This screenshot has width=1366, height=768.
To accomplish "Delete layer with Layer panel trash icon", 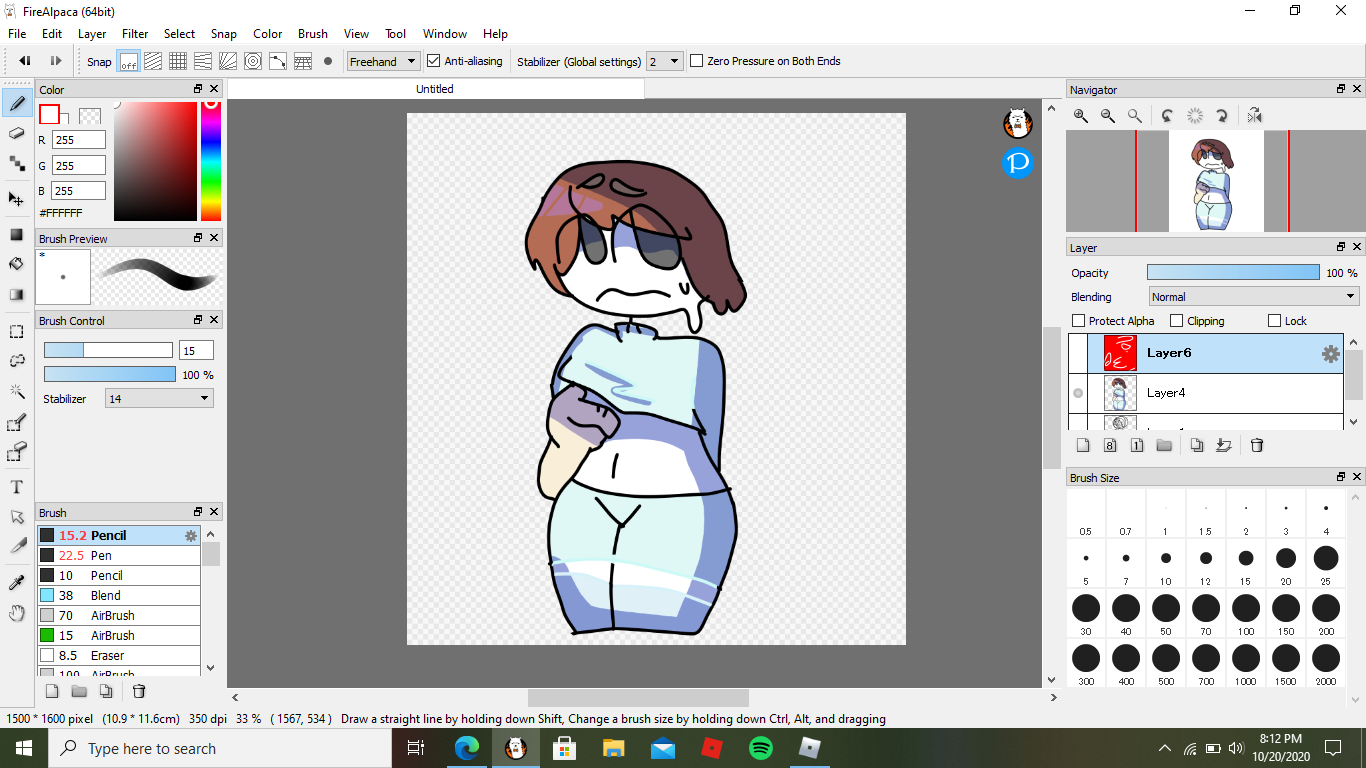I will click(1257, 445).
